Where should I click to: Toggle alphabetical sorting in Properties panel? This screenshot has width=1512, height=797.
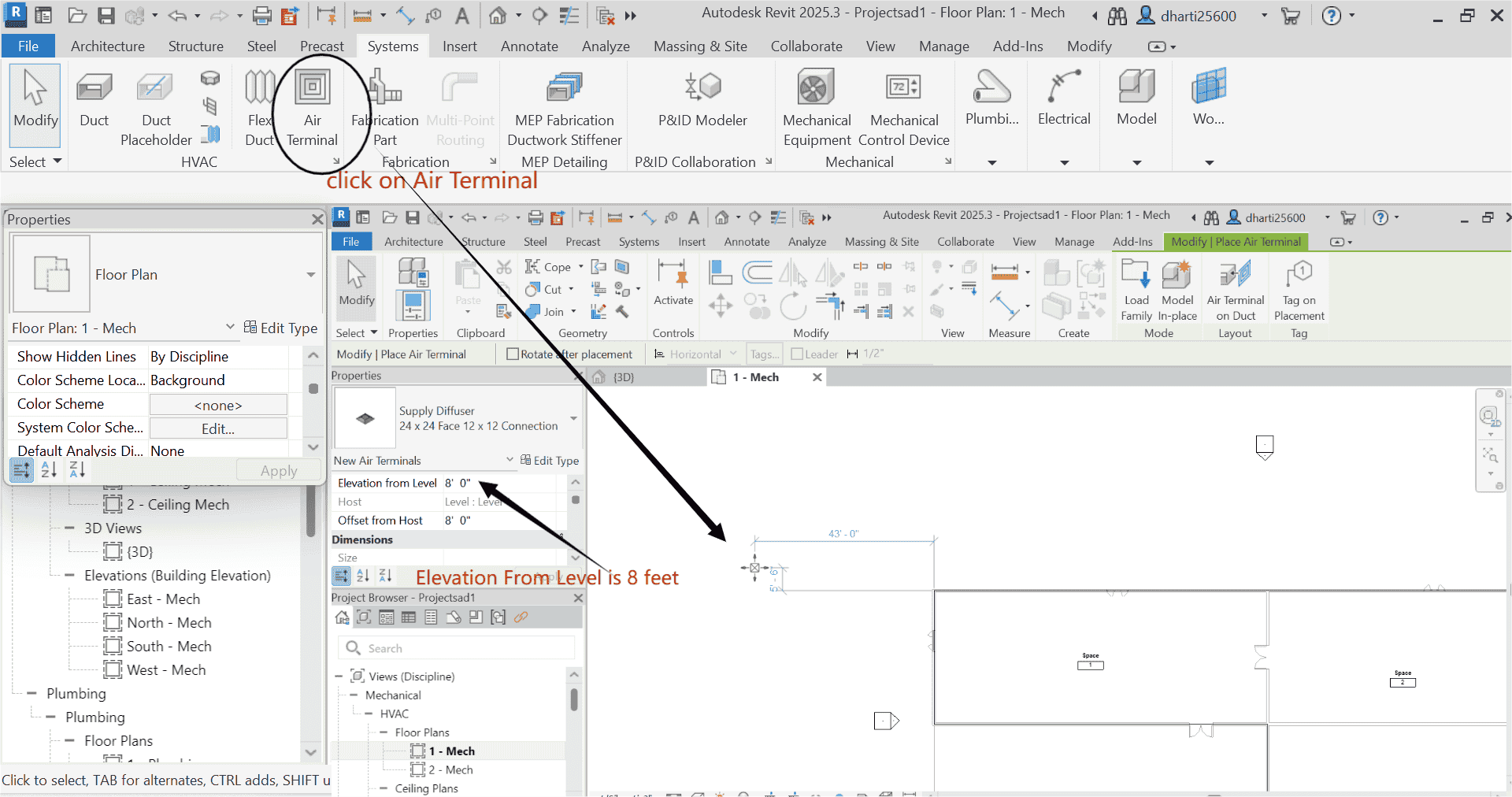point(49,469)
